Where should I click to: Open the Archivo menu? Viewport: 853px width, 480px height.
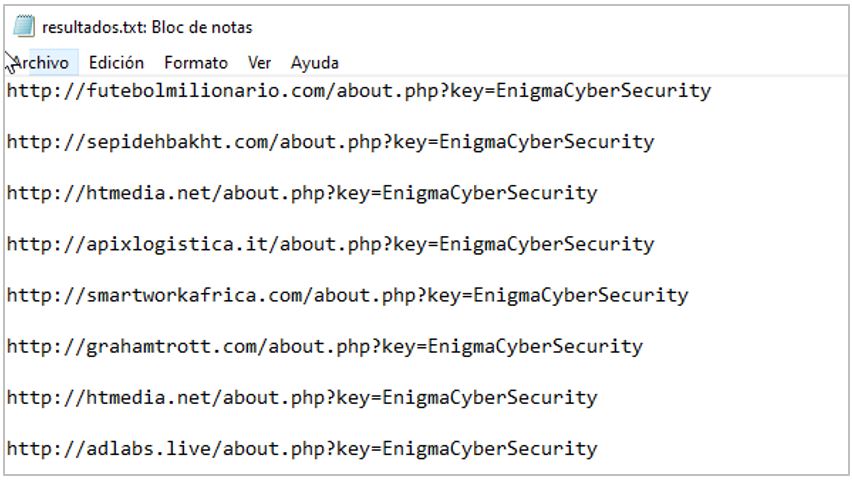pos(41,63)
